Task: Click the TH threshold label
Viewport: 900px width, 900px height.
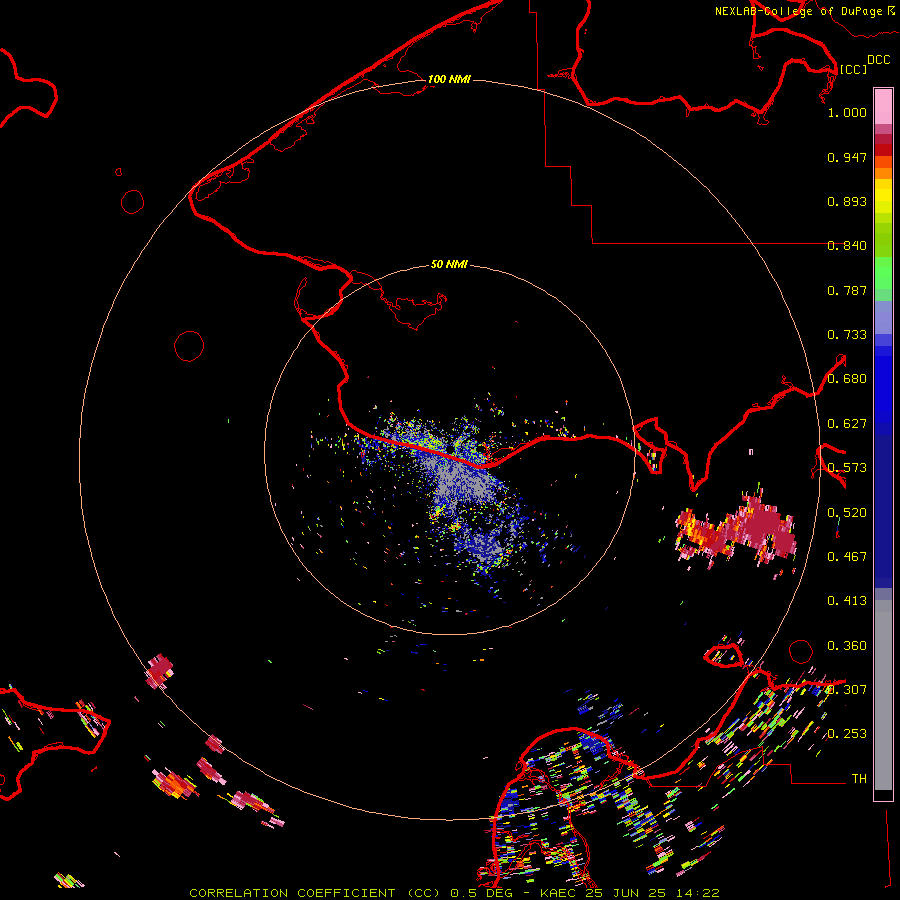Action: [859, 779]
